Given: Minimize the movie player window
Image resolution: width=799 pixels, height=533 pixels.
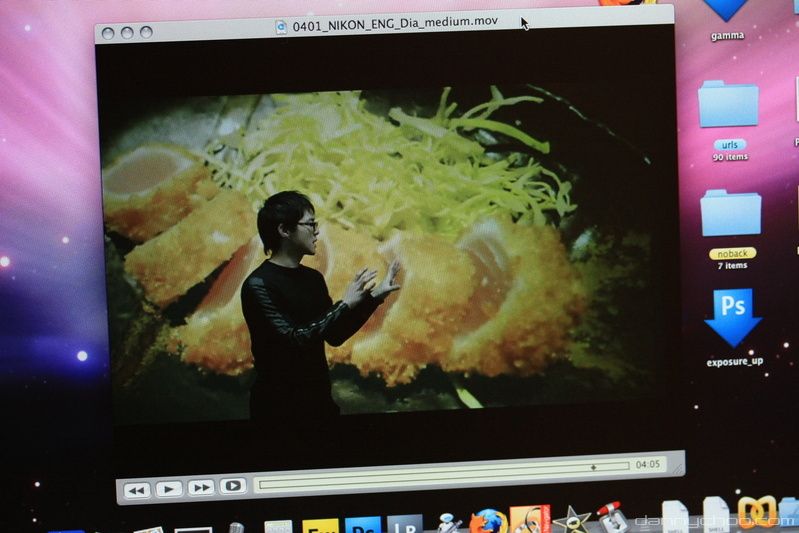Looking at the screenshot, I should [127, 33].
